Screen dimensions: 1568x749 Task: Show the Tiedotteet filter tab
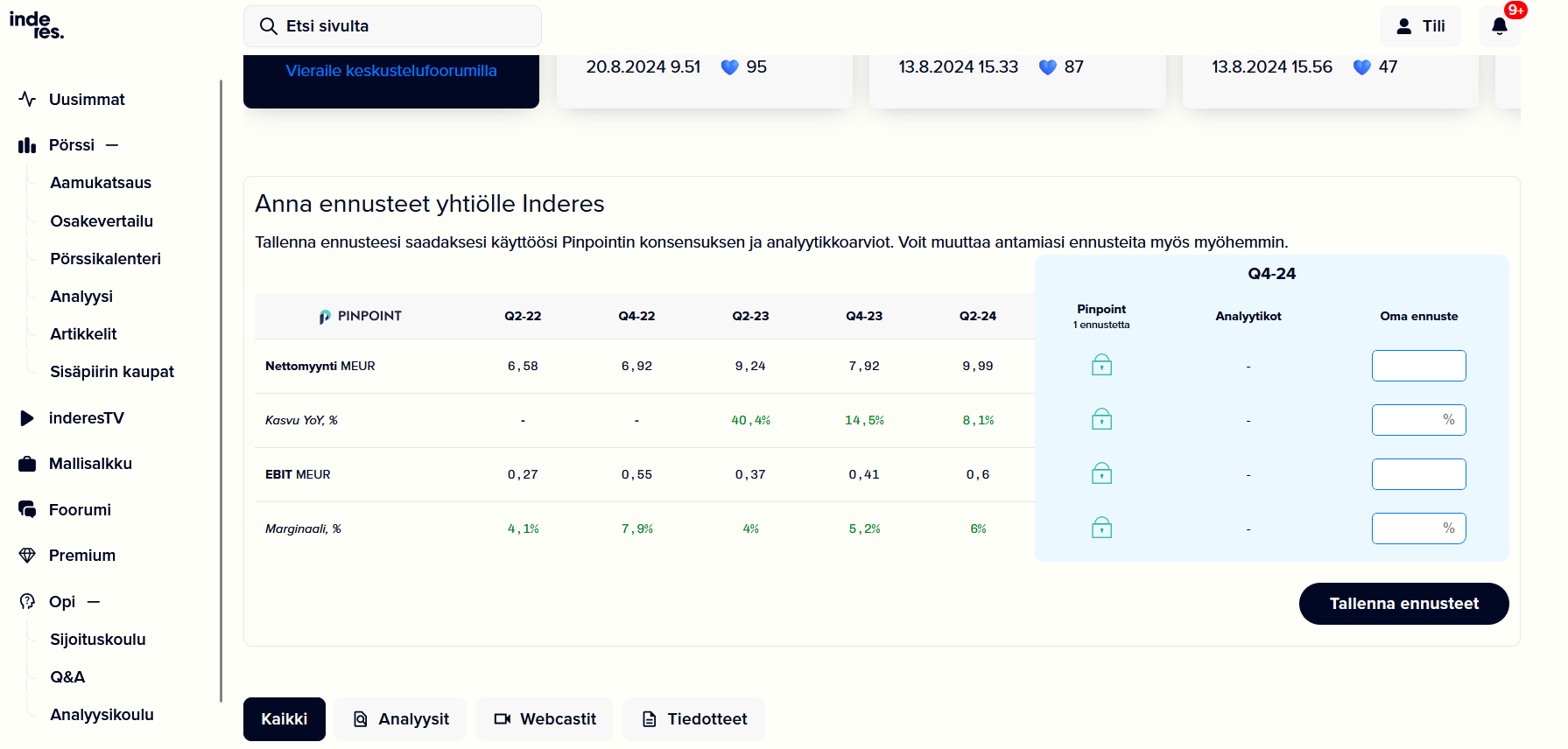click(x=693, y=719)
